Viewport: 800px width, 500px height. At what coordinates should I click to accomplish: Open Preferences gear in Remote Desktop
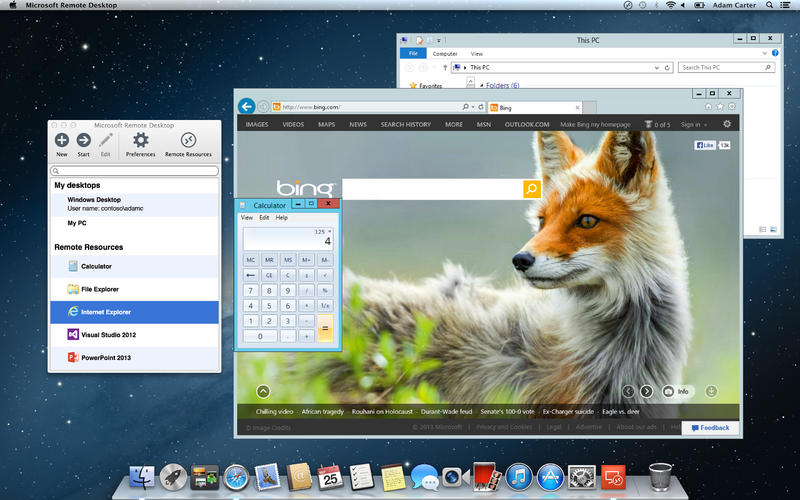(140, 141)
